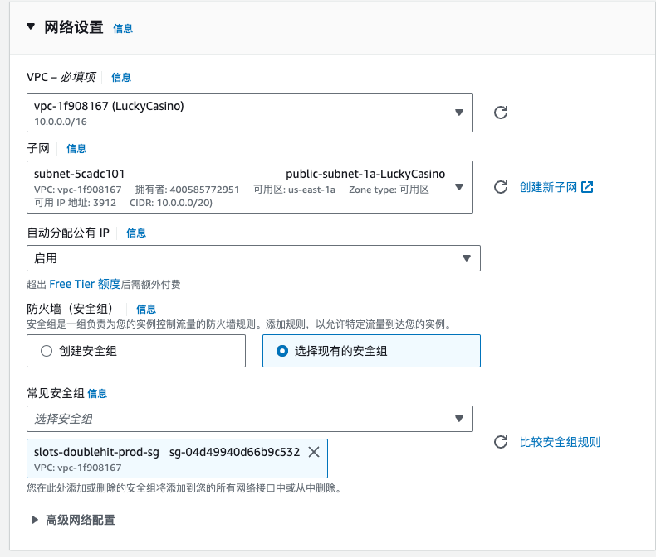Collapse the 网络设置 section triangle
The height and width of the screenshot is (557, 656).
pyautogui.click(x=31, y=27)
